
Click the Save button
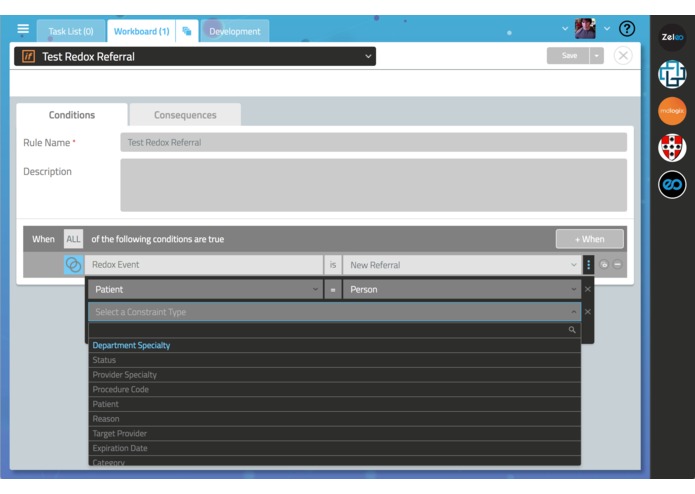(x=569, y=56)
